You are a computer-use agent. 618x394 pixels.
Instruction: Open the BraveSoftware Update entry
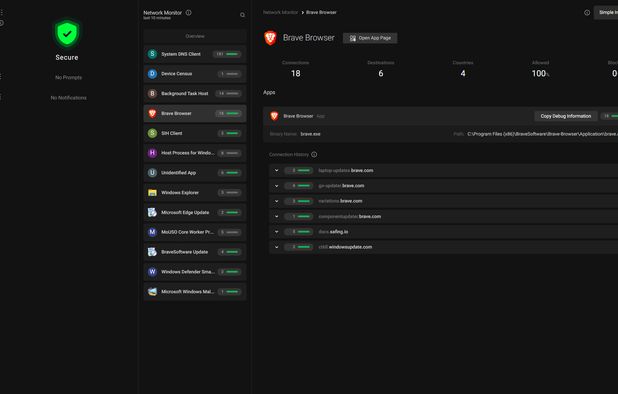pos(195,252)
